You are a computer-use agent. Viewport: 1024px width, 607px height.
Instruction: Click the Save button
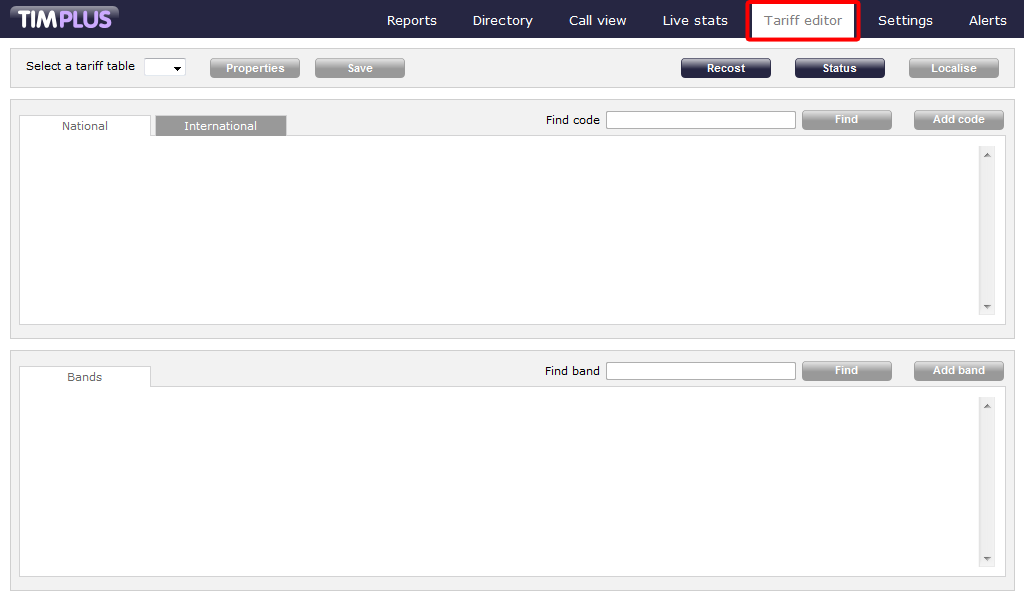[x=360, y=68]
